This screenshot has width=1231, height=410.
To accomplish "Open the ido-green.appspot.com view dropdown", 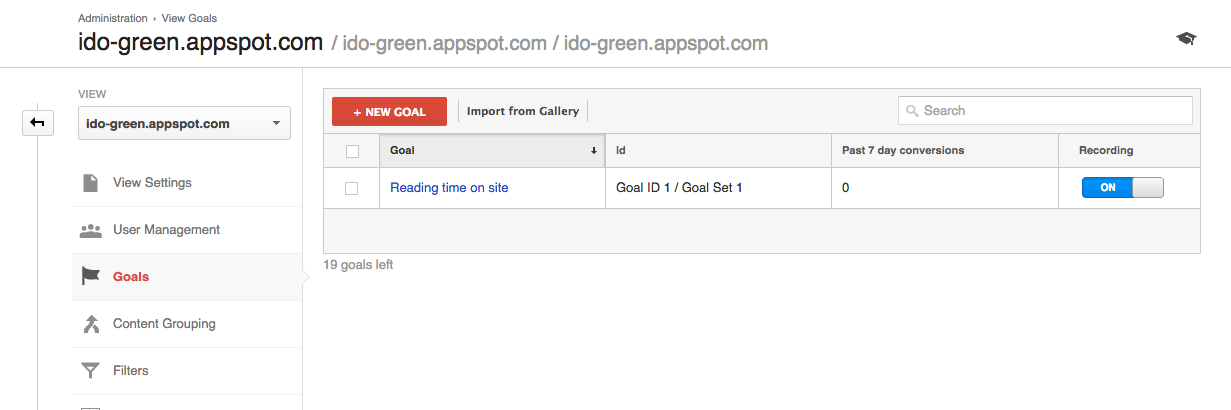I will pos(184,124).
